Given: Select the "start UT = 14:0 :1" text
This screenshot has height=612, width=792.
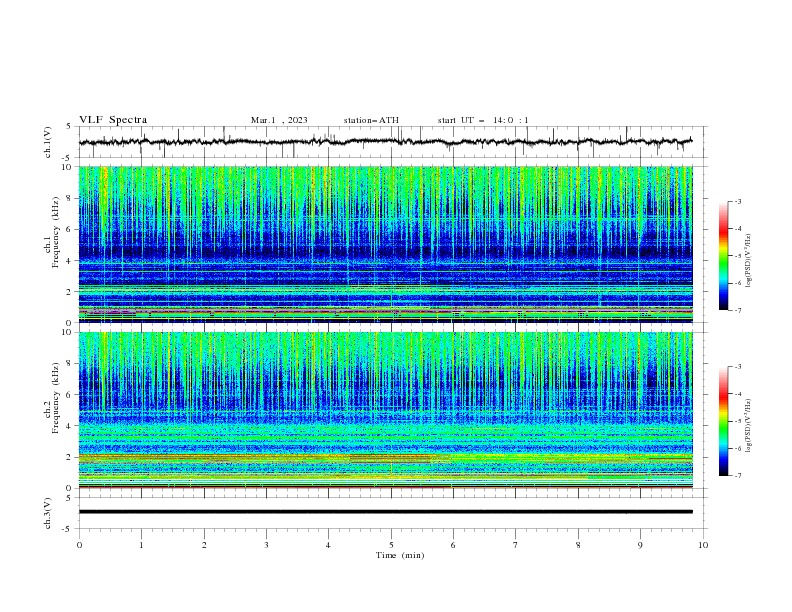Looking at the screenshot, I should (483, 120).
